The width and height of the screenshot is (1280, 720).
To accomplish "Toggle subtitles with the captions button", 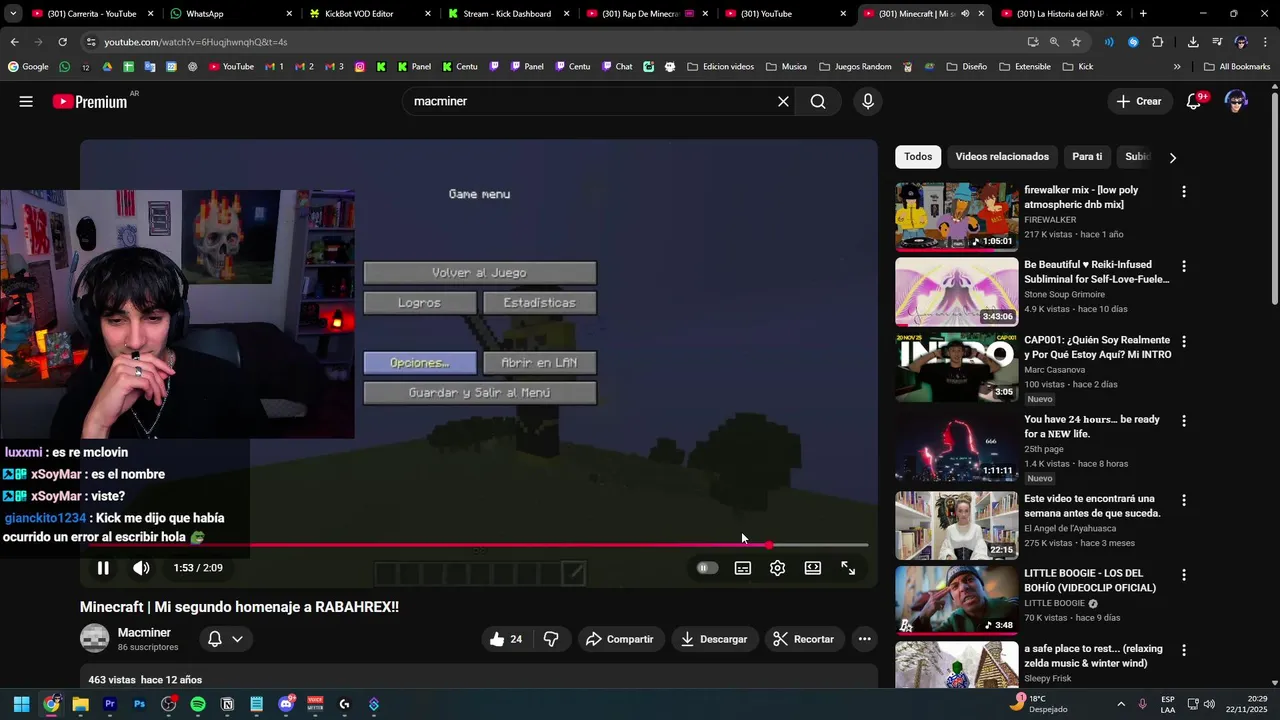I will [743, 568].
